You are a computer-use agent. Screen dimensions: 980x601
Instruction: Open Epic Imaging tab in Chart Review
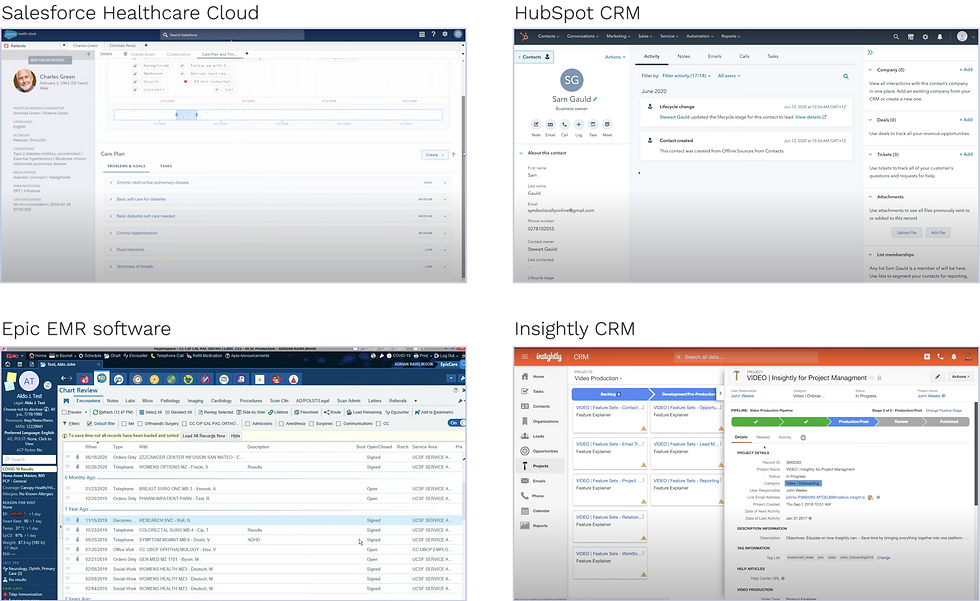(x=196, y=400)
